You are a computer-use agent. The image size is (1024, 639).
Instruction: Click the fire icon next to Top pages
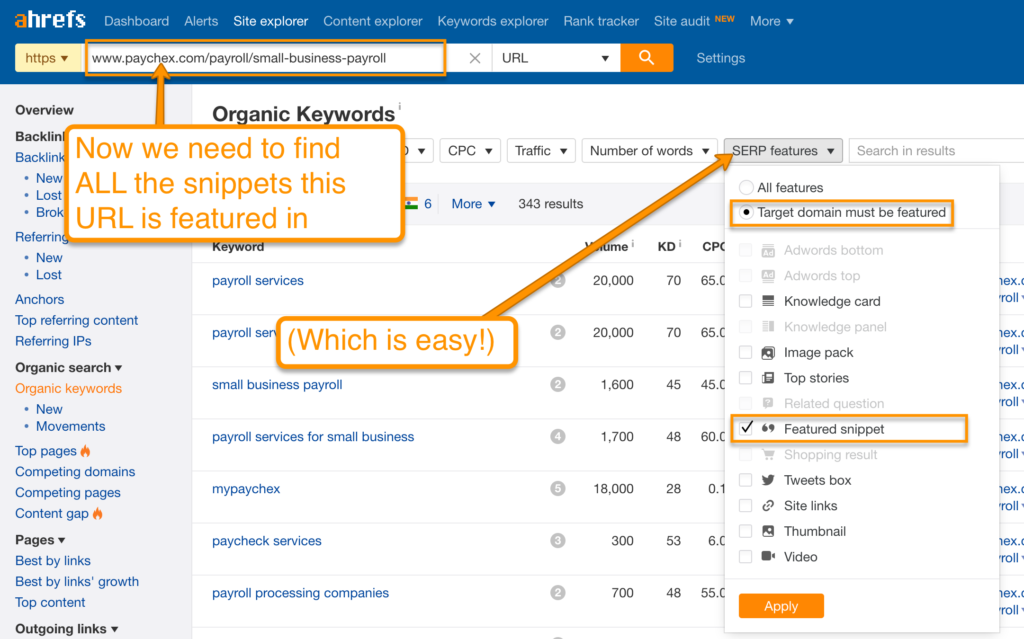point(86,451)
